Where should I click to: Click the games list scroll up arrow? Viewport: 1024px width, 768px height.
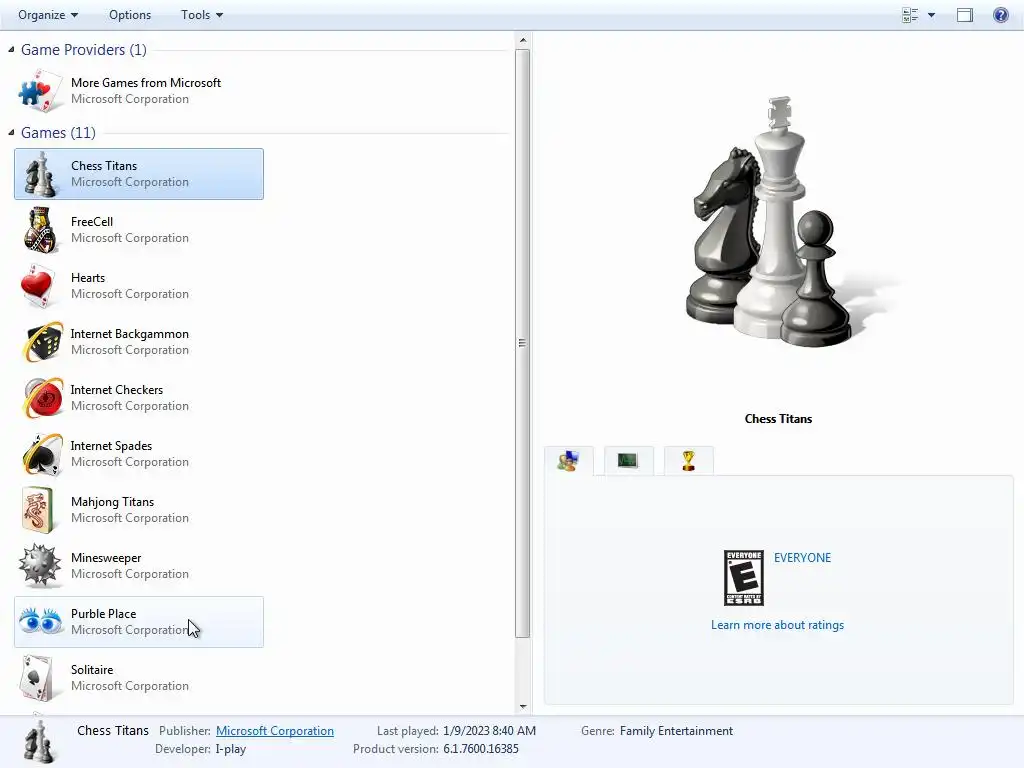(522, 40)
